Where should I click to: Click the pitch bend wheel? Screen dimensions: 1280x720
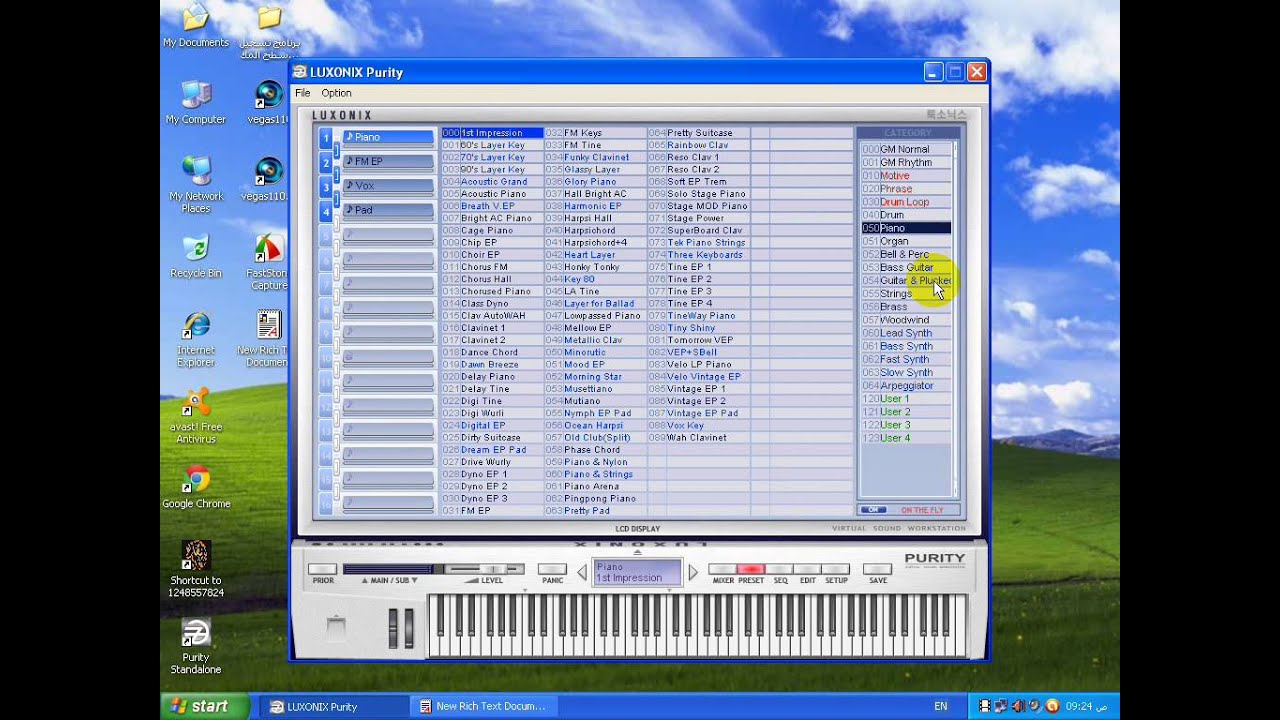point(394,628)
